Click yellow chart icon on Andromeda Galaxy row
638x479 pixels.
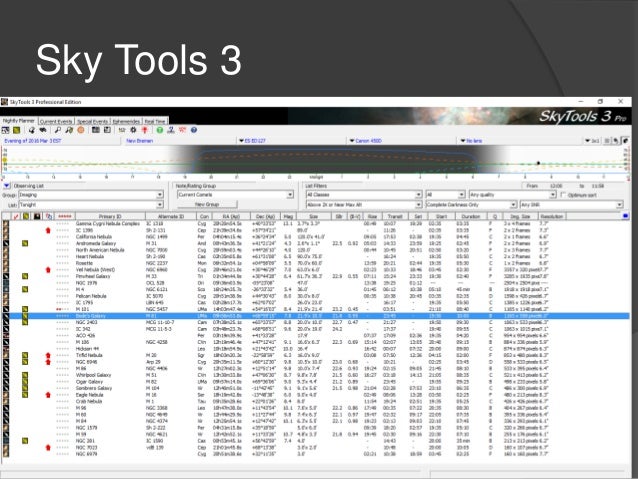tap(25, 243)
